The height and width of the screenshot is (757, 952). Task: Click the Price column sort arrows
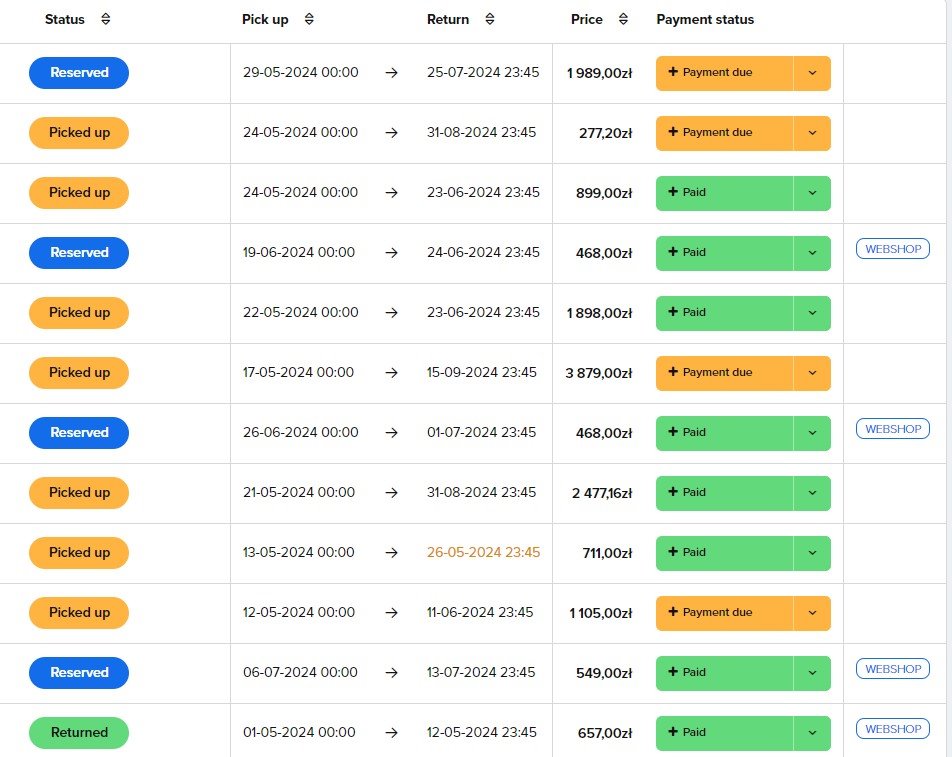click(624, 19)
